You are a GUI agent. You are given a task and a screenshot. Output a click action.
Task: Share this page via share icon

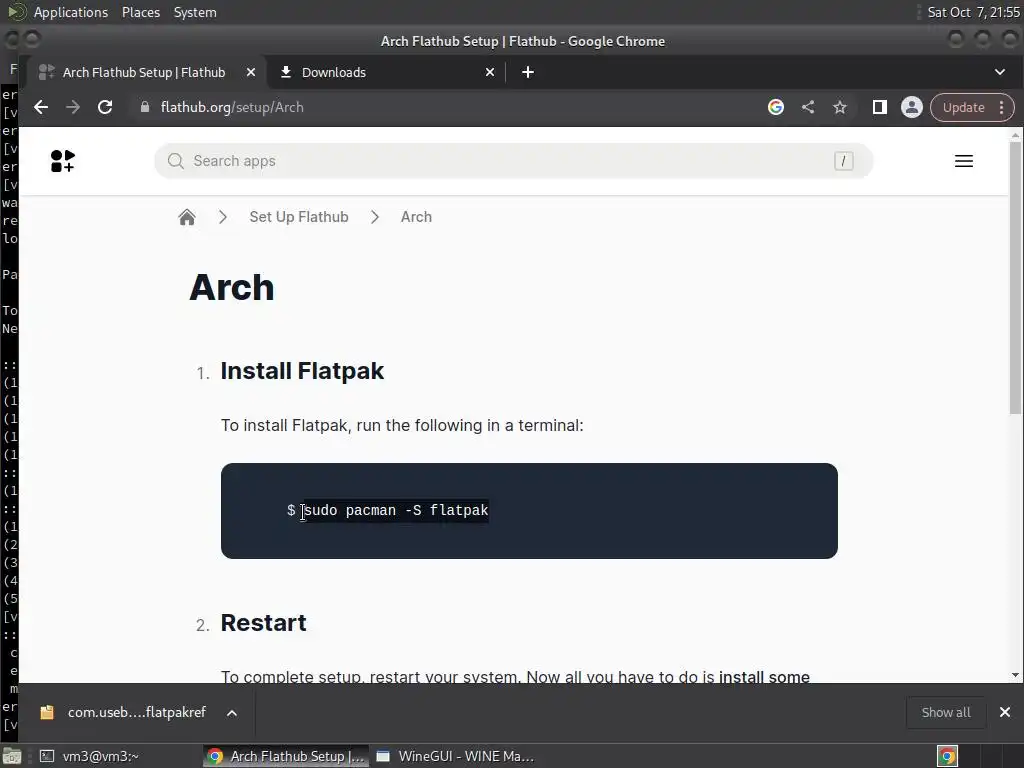[x=808, y=107]
